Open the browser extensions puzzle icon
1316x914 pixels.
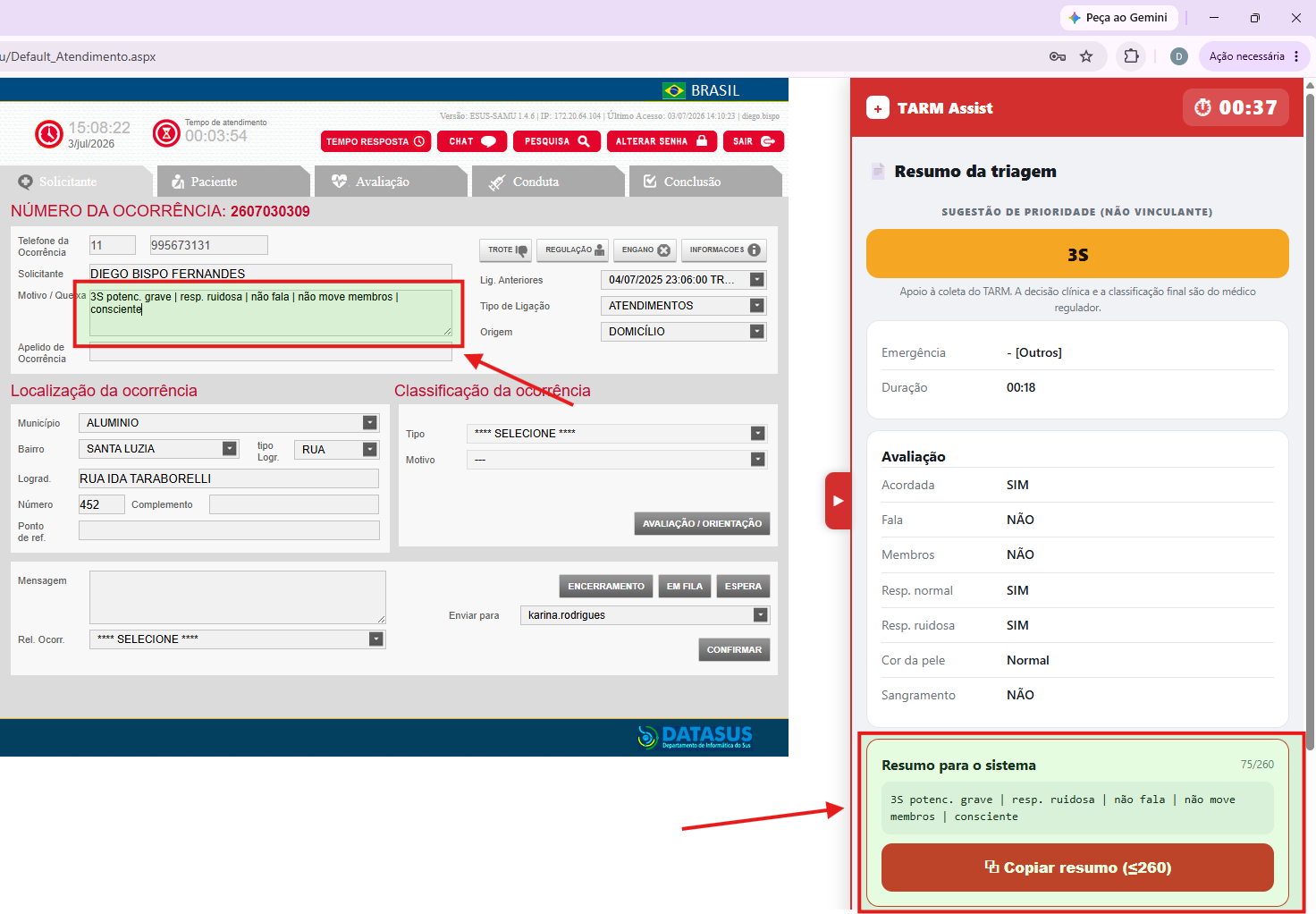coord(1131,56)
